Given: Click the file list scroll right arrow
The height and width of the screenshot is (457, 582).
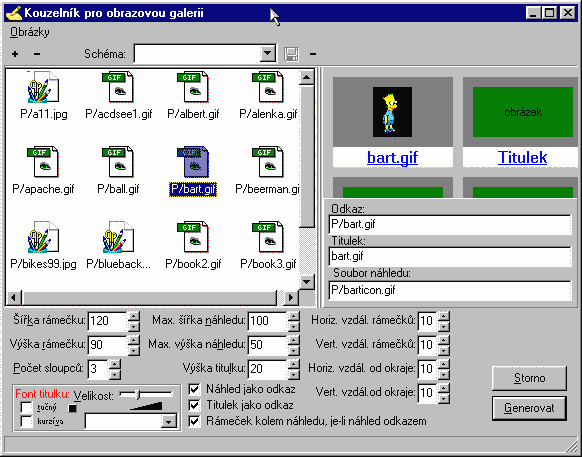Looking at the screenshot, I should (x=291, y=297).
